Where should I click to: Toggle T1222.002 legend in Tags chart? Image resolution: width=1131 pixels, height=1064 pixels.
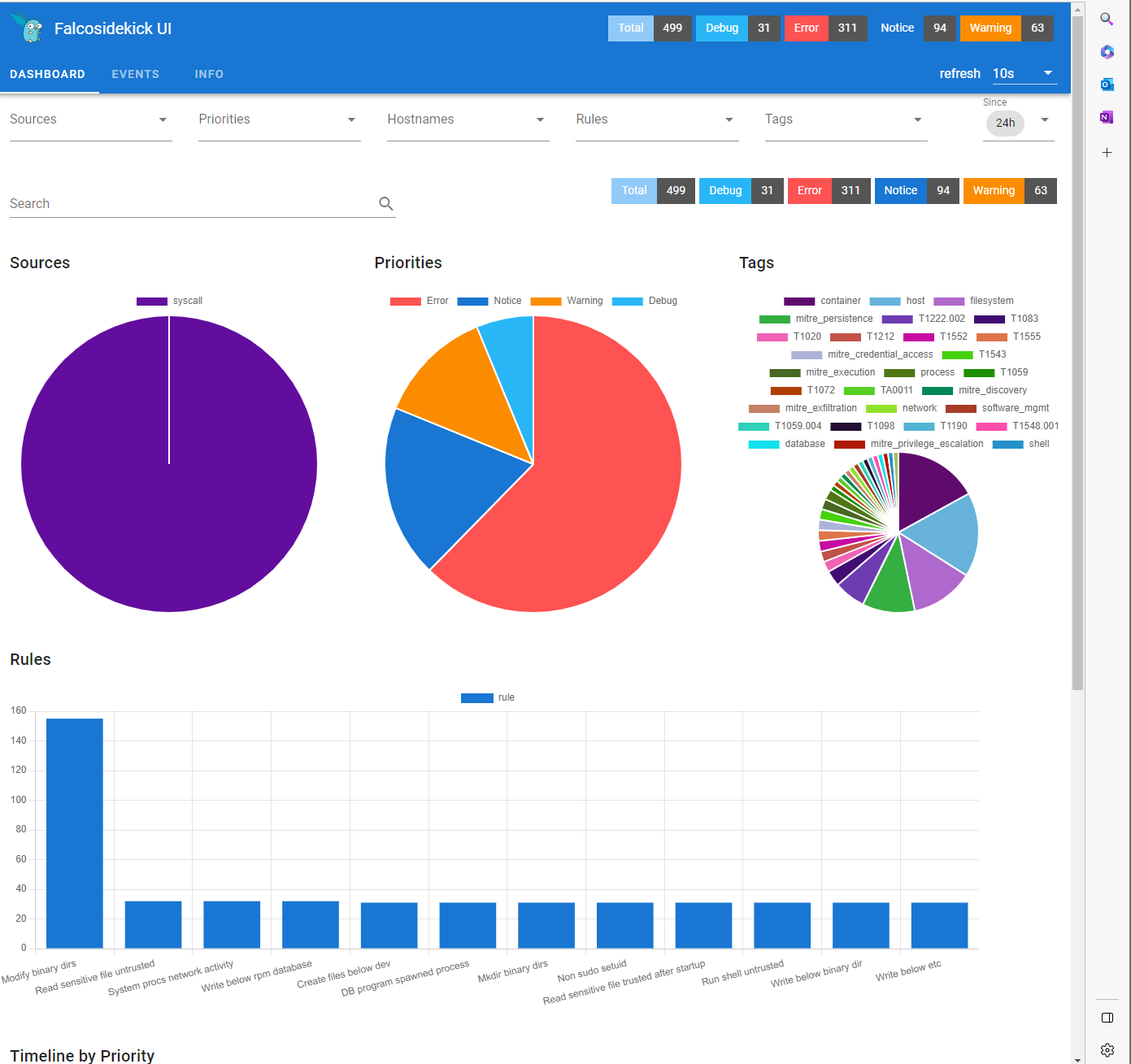click(x=924, y=319)
